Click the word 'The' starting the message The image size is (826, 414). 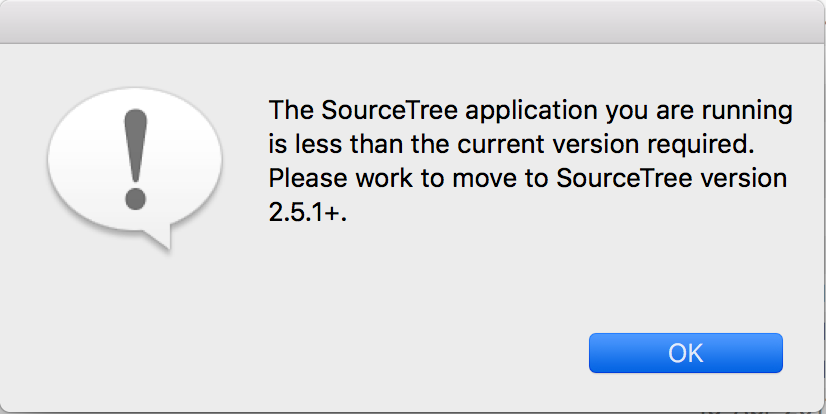pos(292,111)
